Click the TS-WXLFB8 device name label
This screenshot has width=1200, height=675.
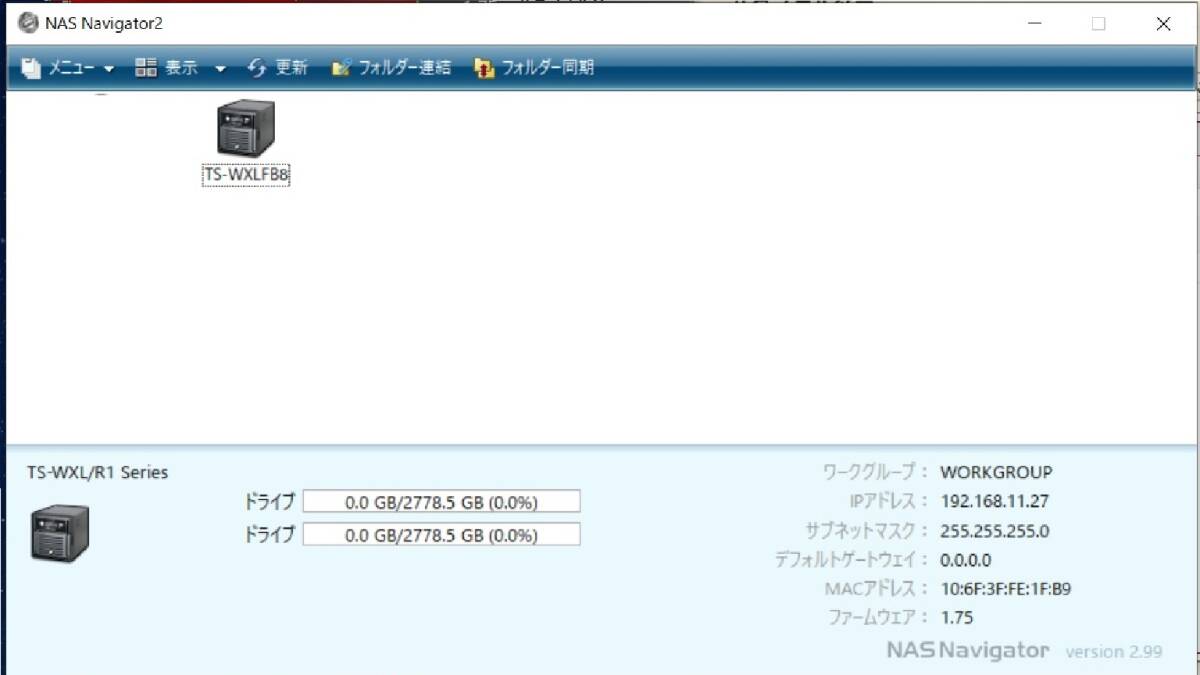coord(246,175)
